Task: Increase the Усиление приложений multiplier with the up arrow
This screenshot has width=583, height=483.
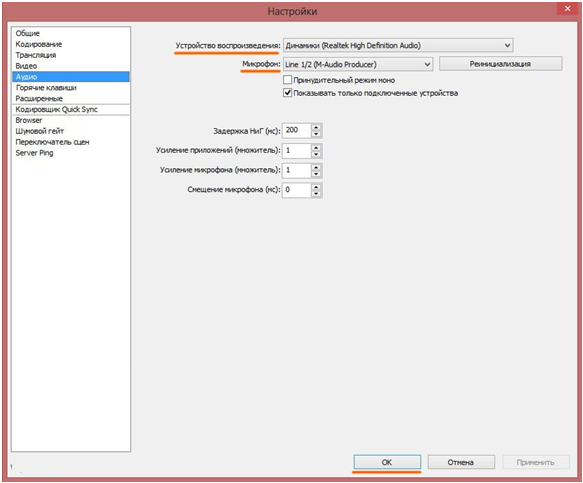Action: pos(316,147)
